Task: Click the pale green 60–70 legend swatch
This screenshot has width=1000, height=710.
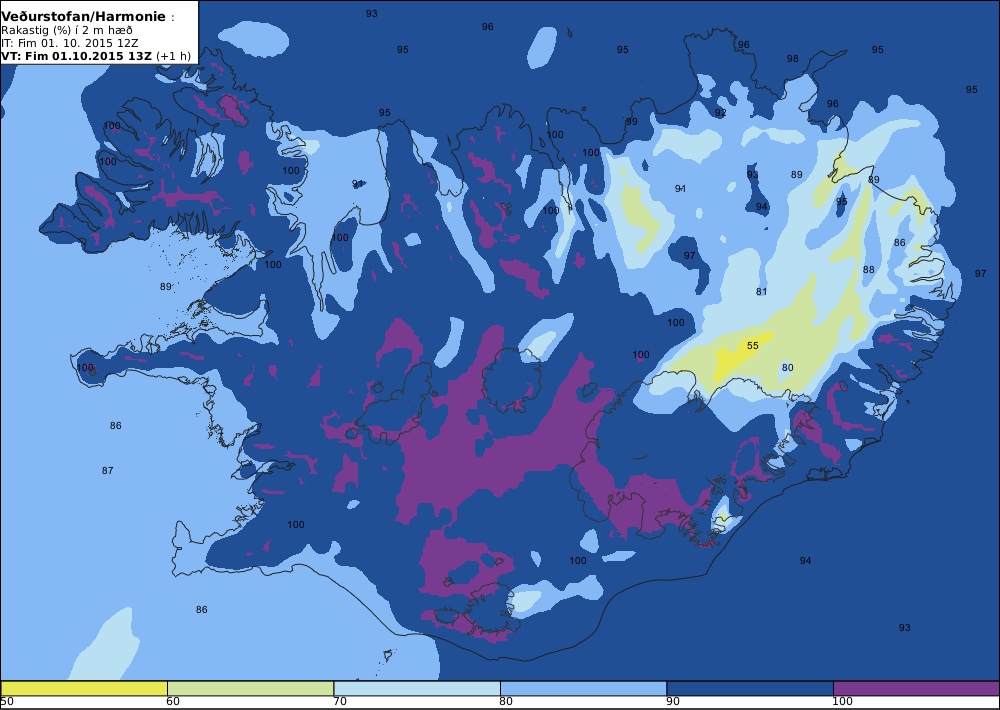Action: point(251,688)
